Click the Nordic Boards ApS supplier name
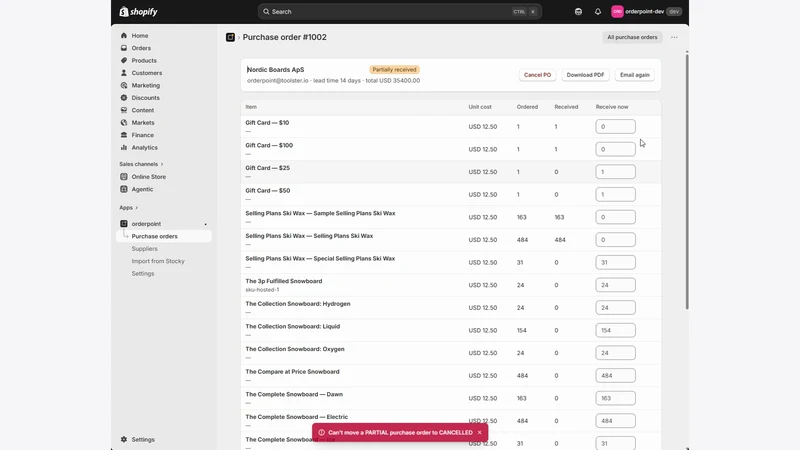Image resolution: width=800 pixels, height=450 pixels. pos(276,69)
